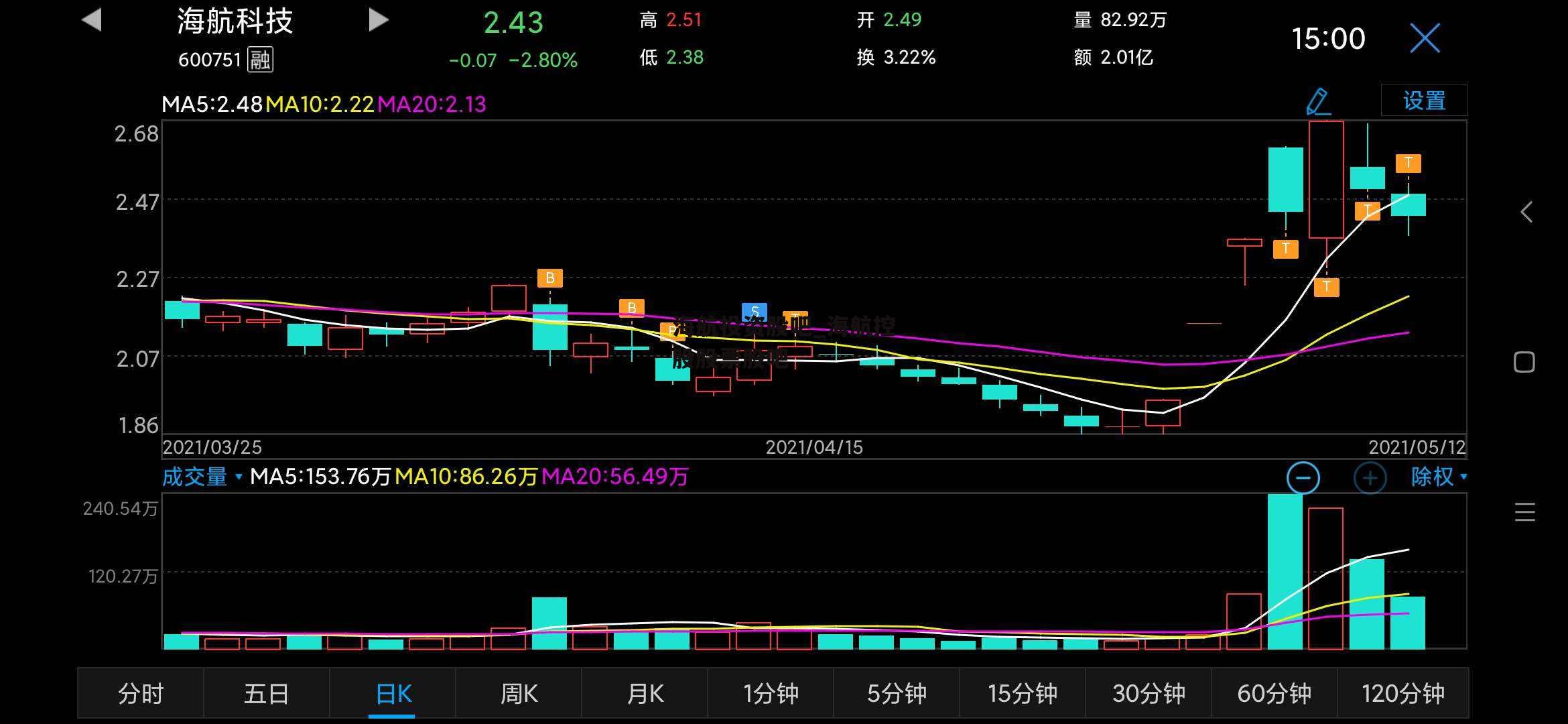Open chart 设置 settings
1568x724 pixels.
[1424, 101]
